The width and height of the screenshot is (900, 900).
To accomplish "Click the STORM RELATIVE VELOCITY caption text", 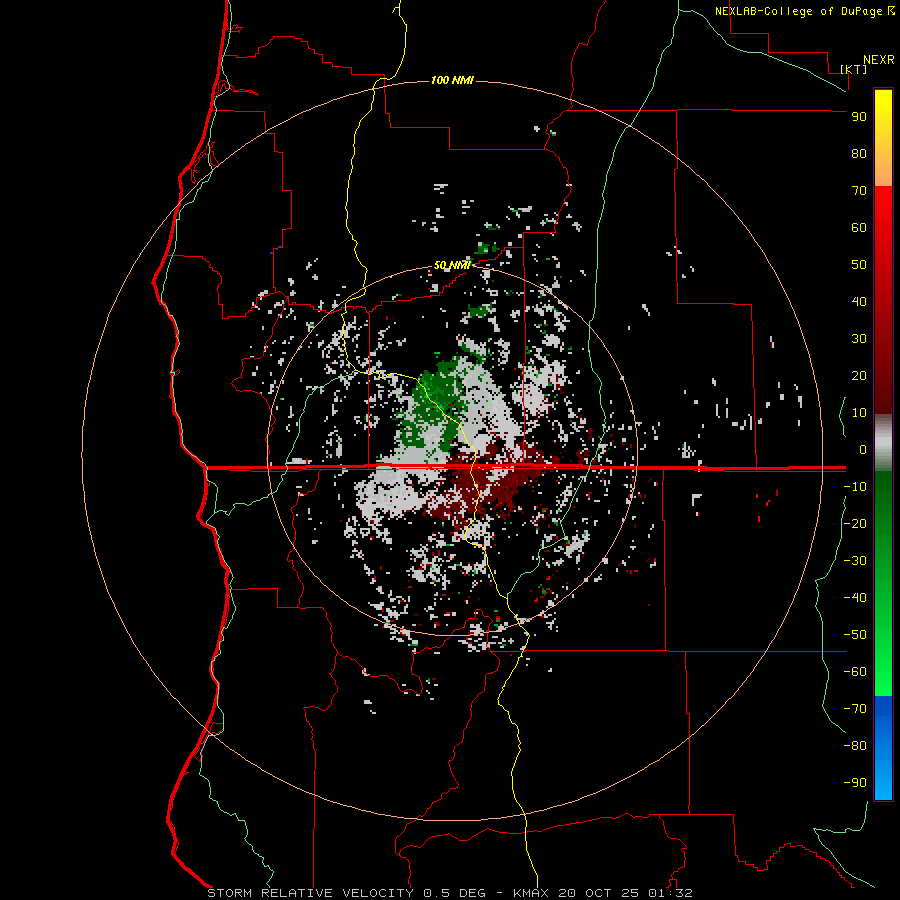I will click(310, 893).
